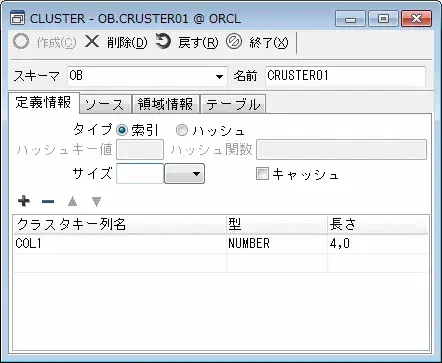Click the 名前 field containing CRUSTER01

pos(345,76)
